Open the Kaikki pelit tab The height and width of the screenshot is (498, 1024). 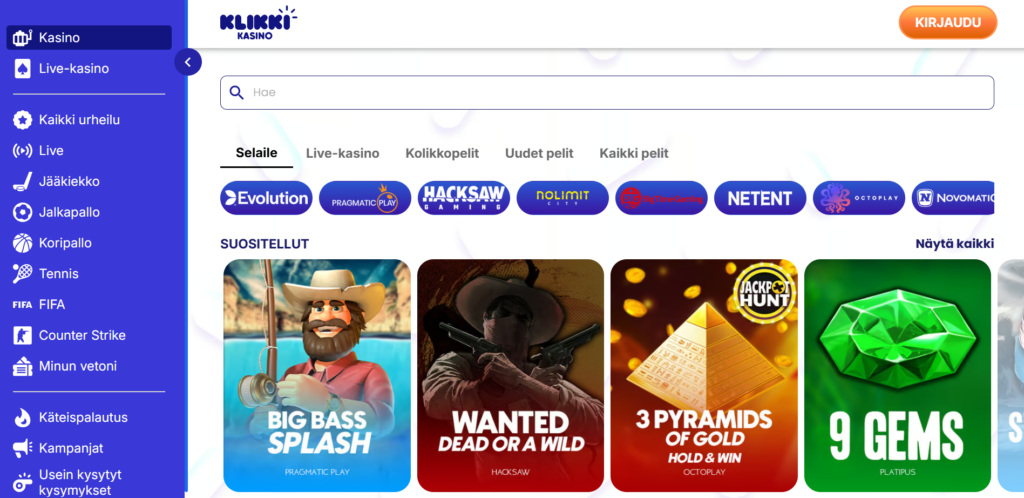click(634, 154)
